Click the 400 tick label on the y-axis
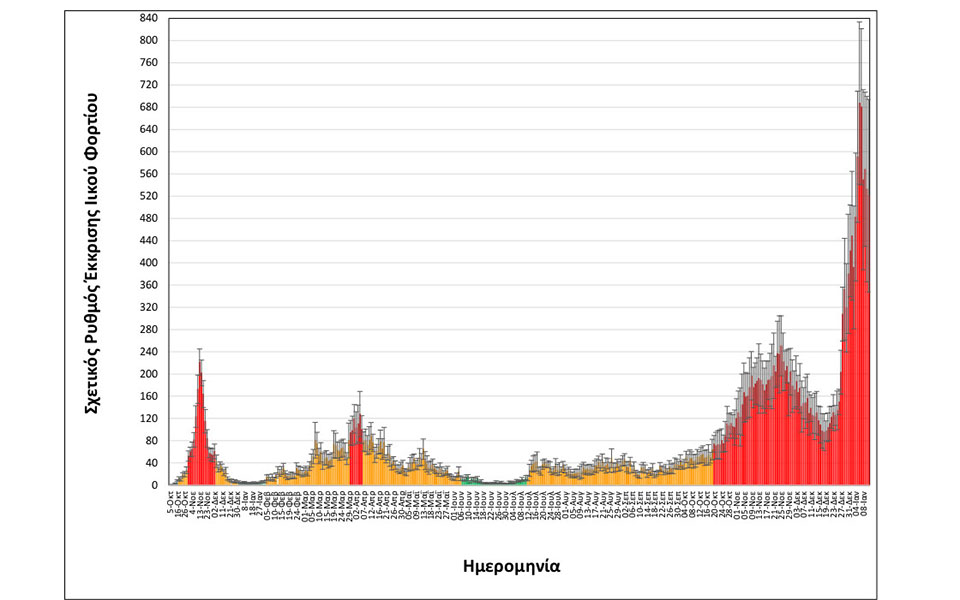 pyautogui.click(x=148, y=263)
